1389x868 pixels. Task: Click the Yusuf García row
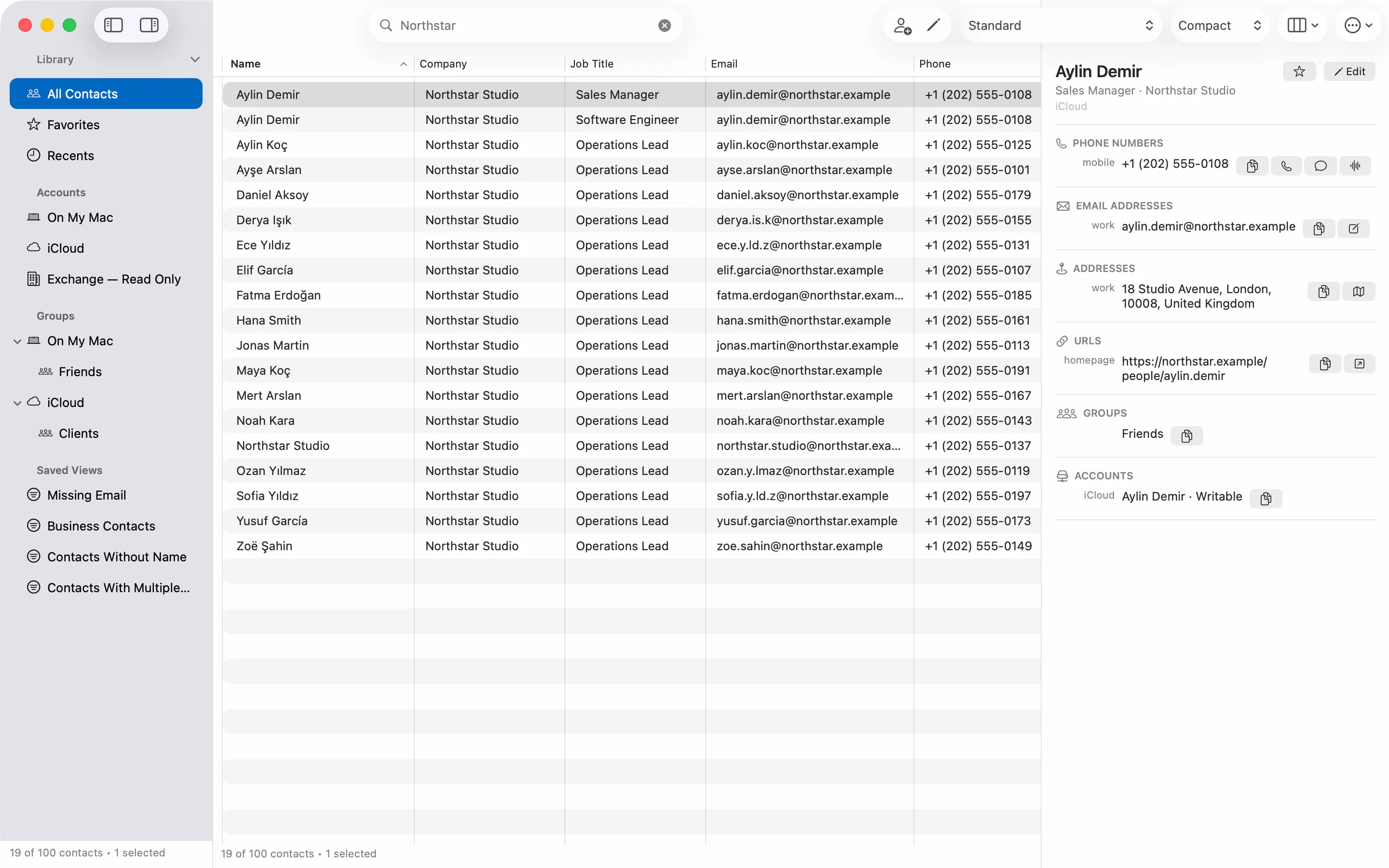click(x=631, y=521)
